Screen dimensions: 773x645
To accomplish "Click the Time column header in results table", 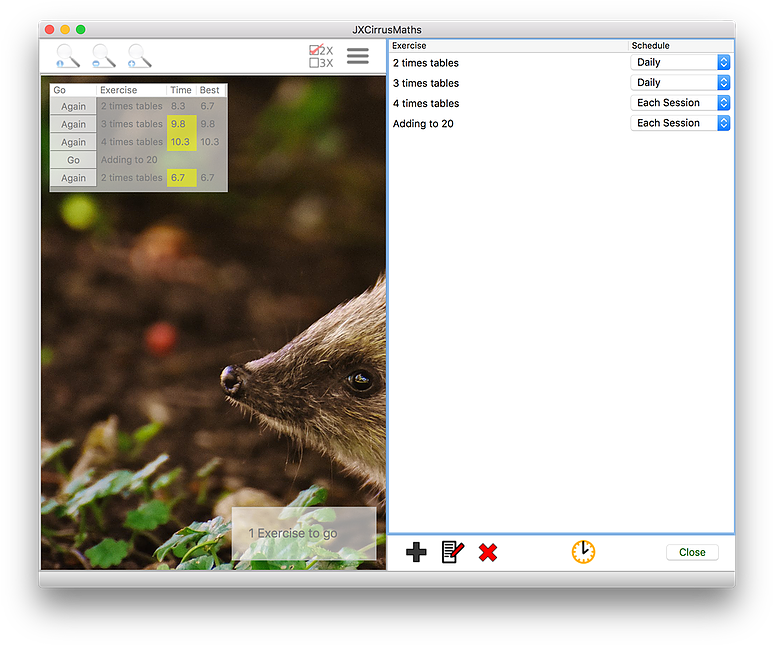I will 181,90.
